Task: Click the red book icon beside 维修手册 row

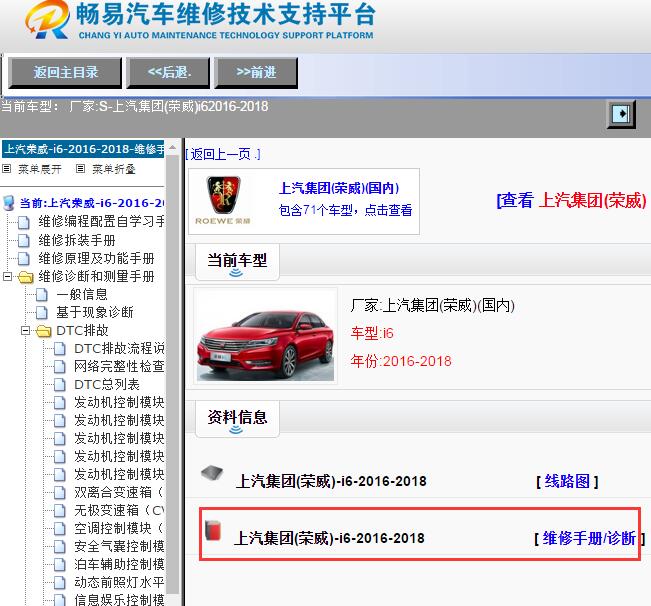Action: 213,530
